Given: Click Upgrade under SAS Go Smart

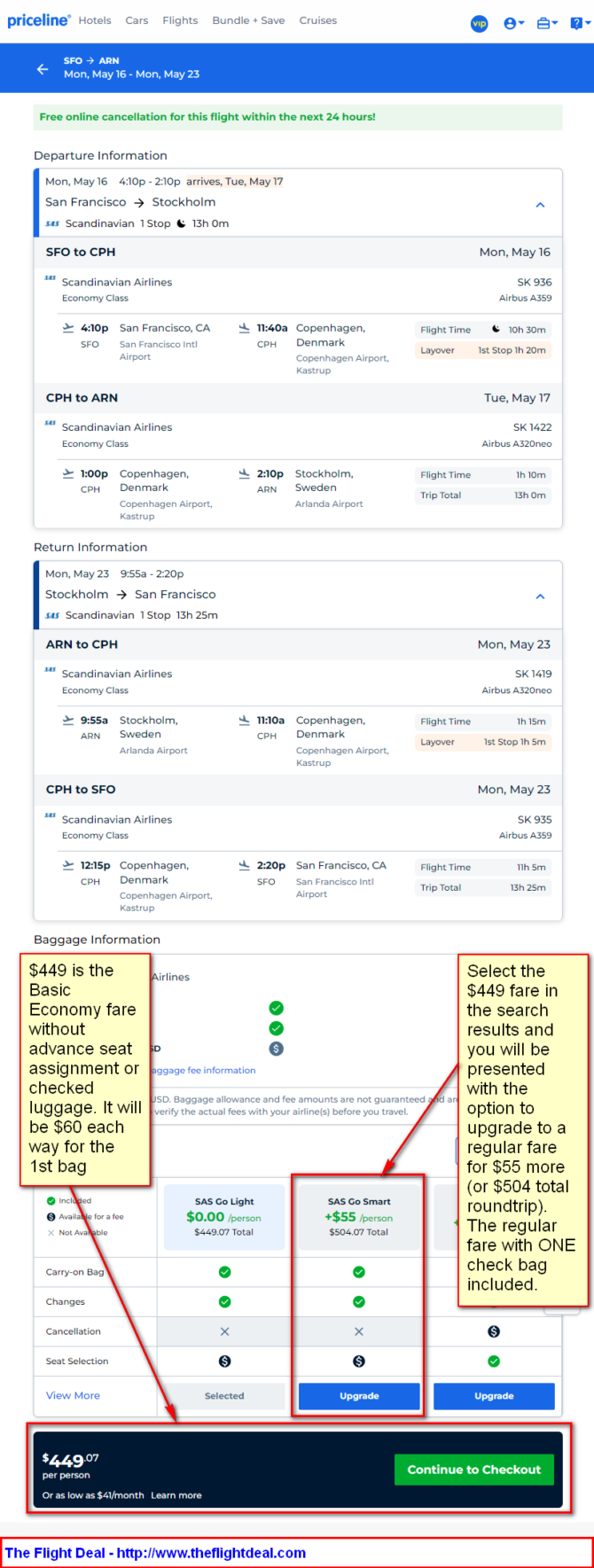Looking at the screenshot, I should coord(359,1396).
